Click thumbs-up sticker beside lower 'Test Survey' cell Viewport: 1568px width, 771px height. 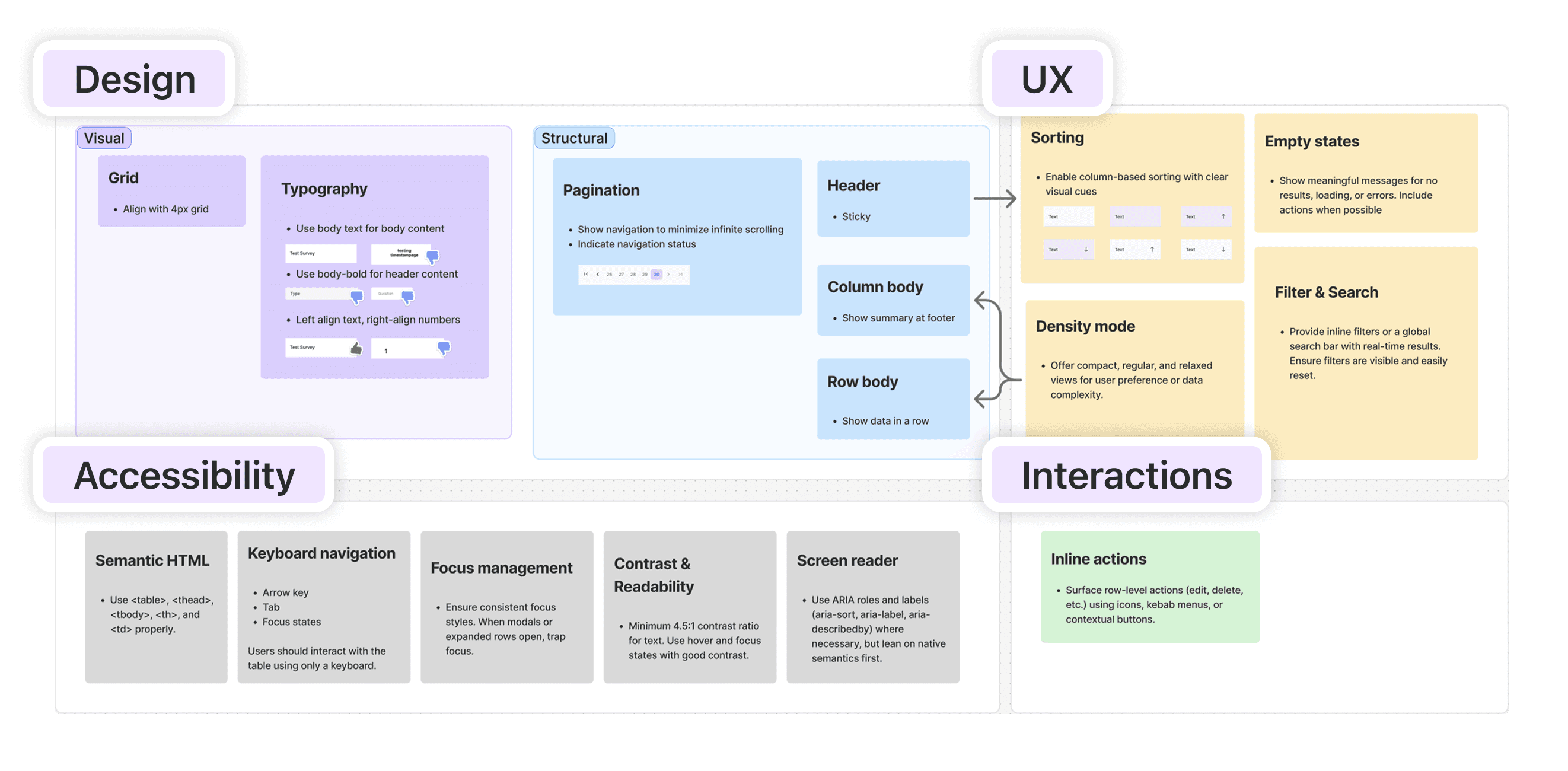tap(356, 348)
